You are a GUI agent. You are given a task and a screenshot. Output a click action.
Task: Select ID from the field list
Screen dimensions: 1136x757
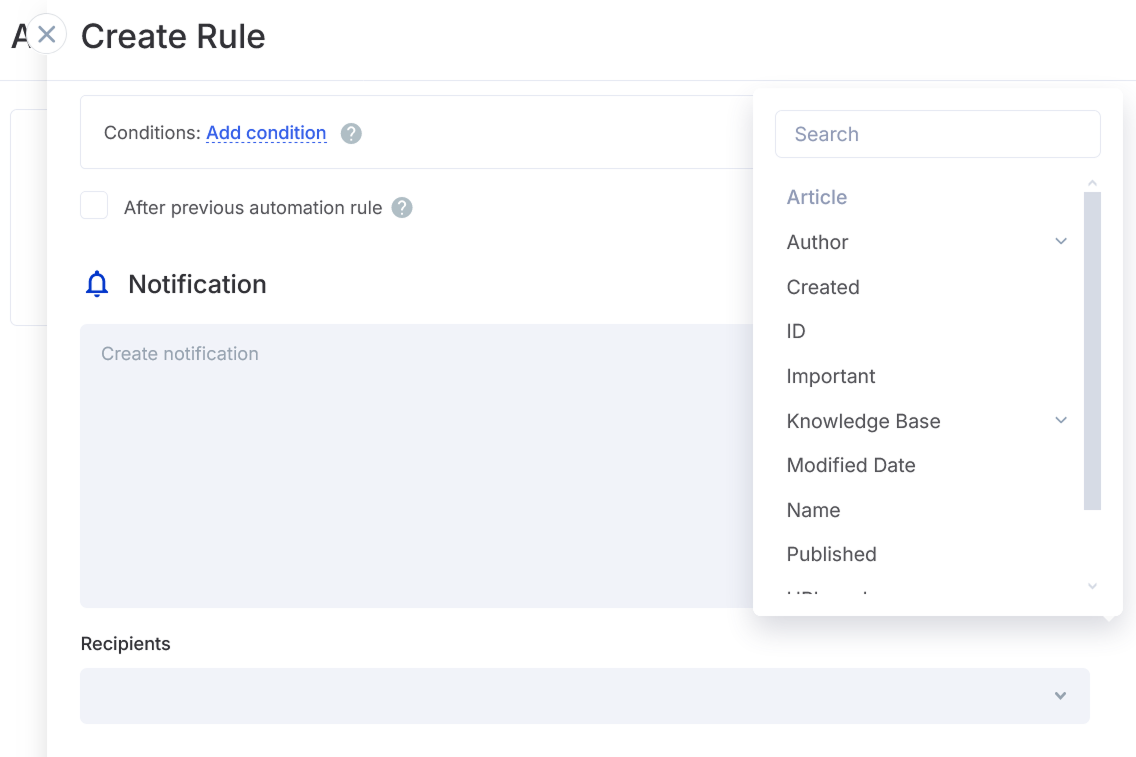point(796,331)
